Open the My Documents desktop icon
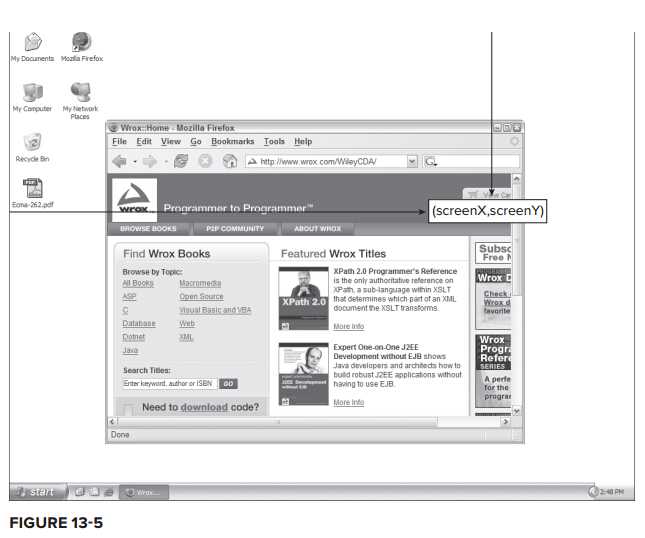This screenshot has height=538, width=645. [x=32, y=47]
